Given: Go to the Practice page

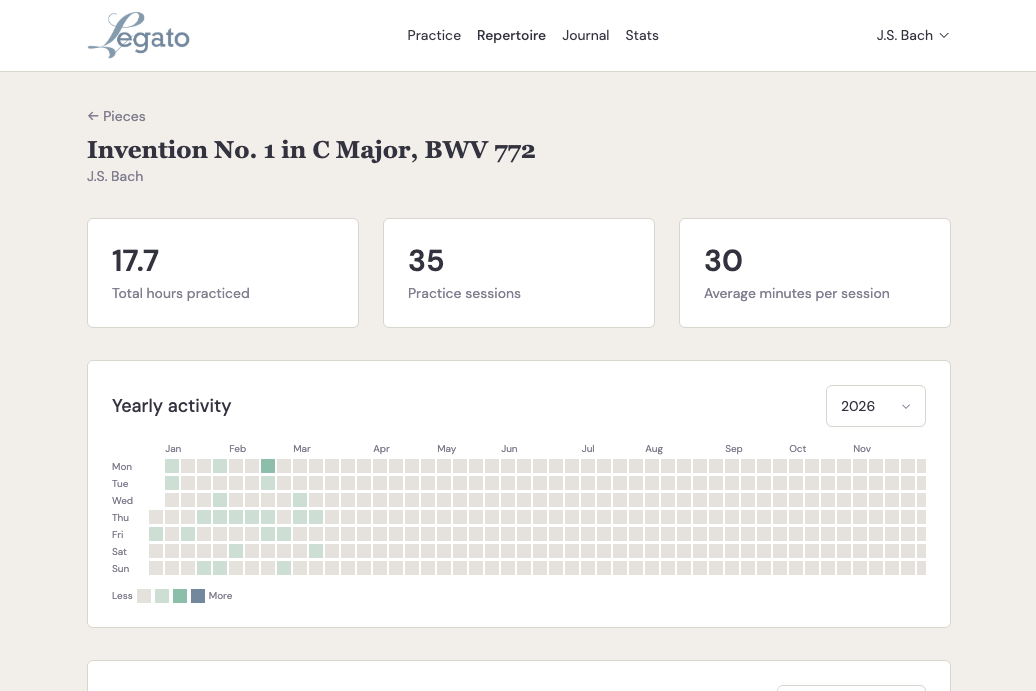Looking at the screenshot, I should click(434, 35).
